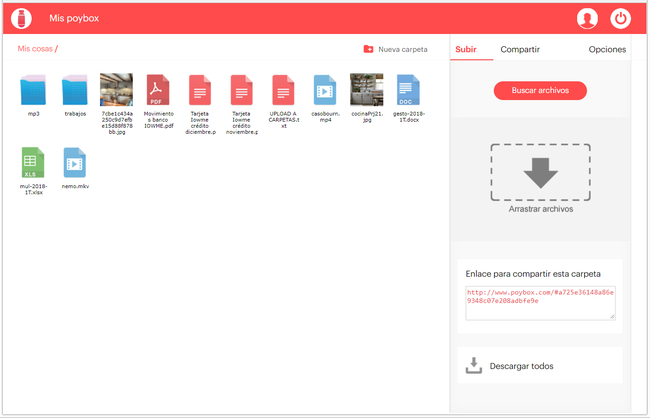Screen dimensions: 650x418
Task: Click the Descargar todos text
Action: pos(521,366)
